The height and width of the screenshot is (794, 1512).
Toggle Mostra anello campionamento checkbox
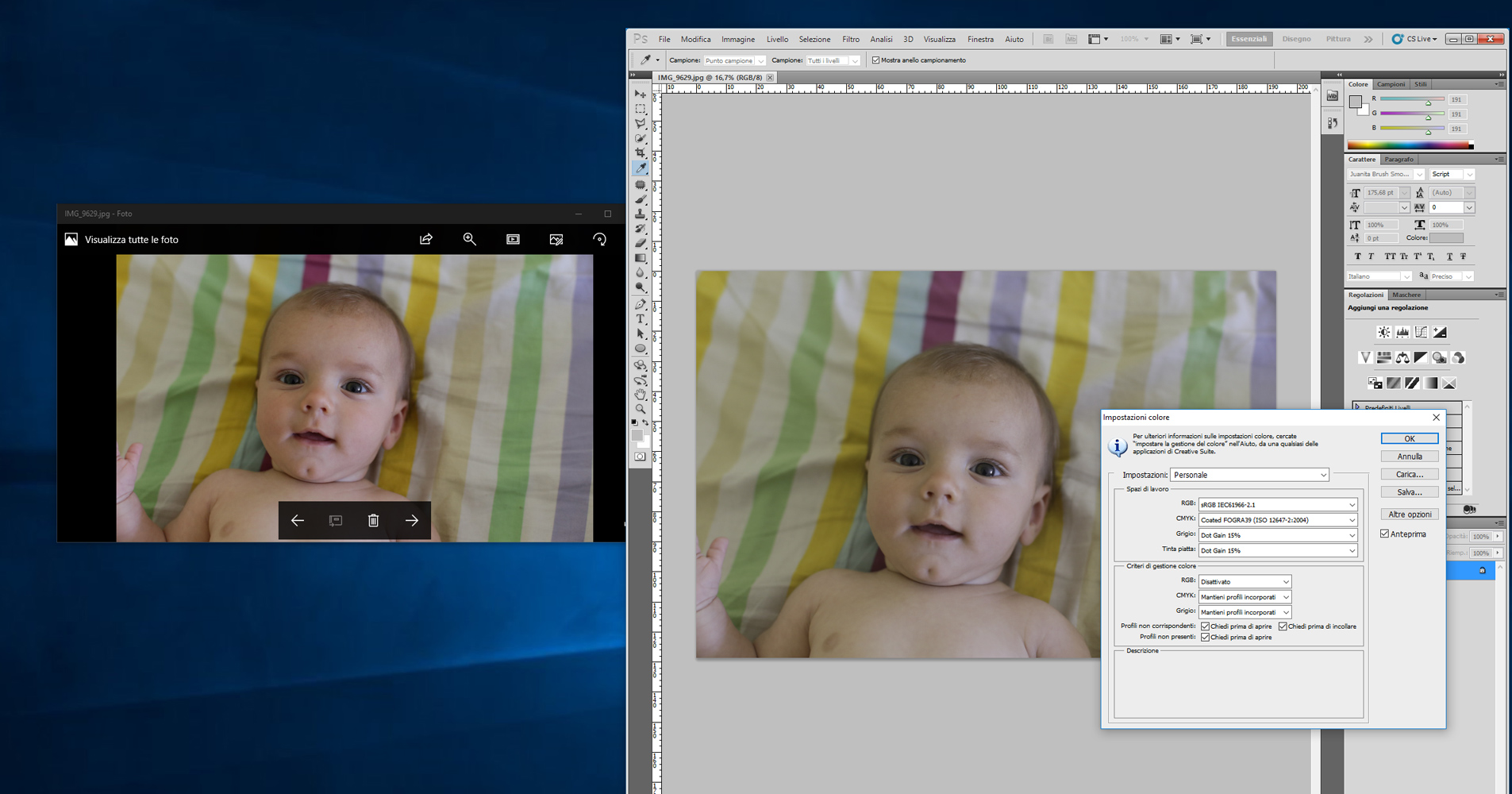[x=876, y=60]
